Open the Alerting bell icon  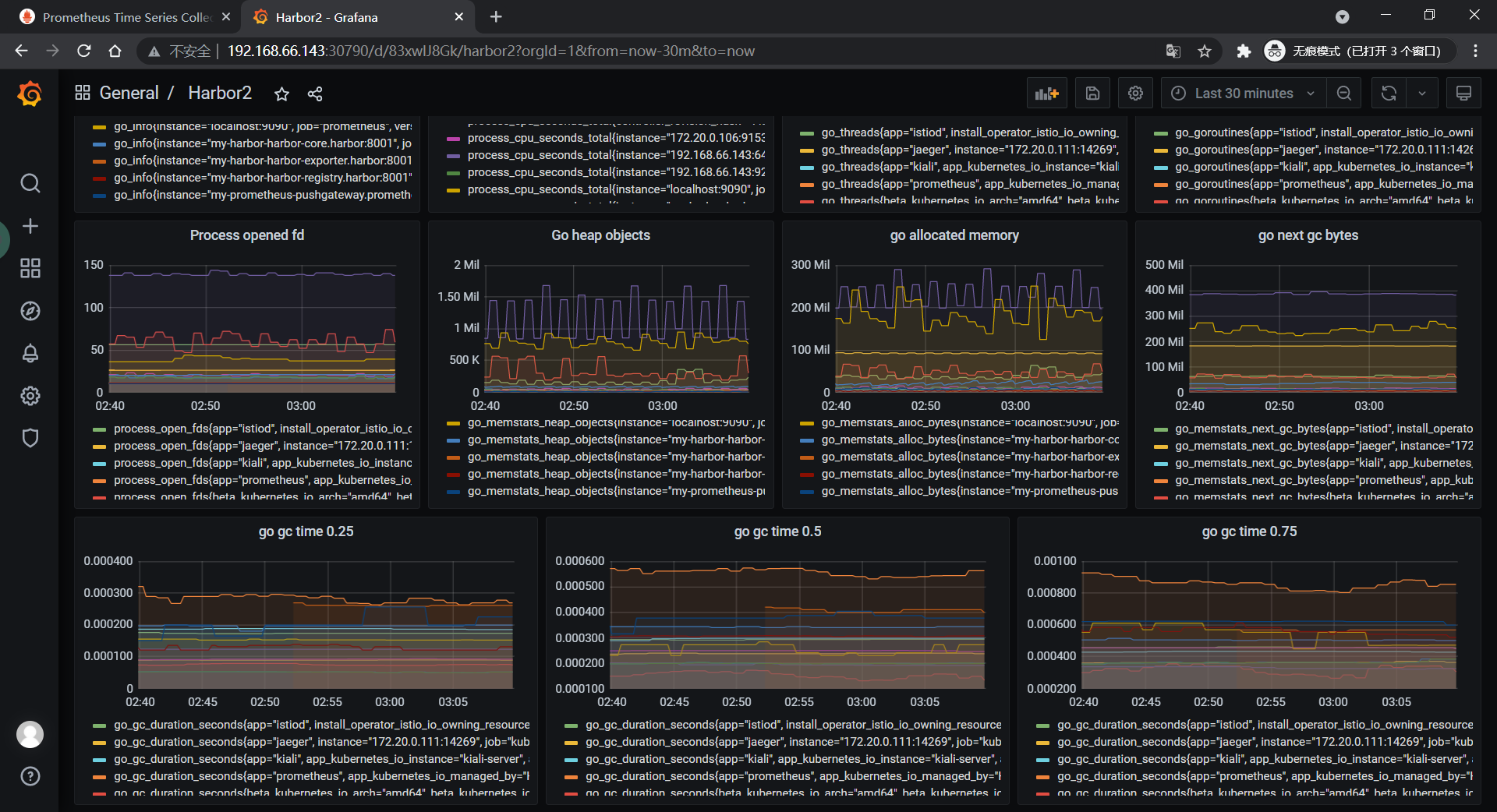[x=30, y=353]
